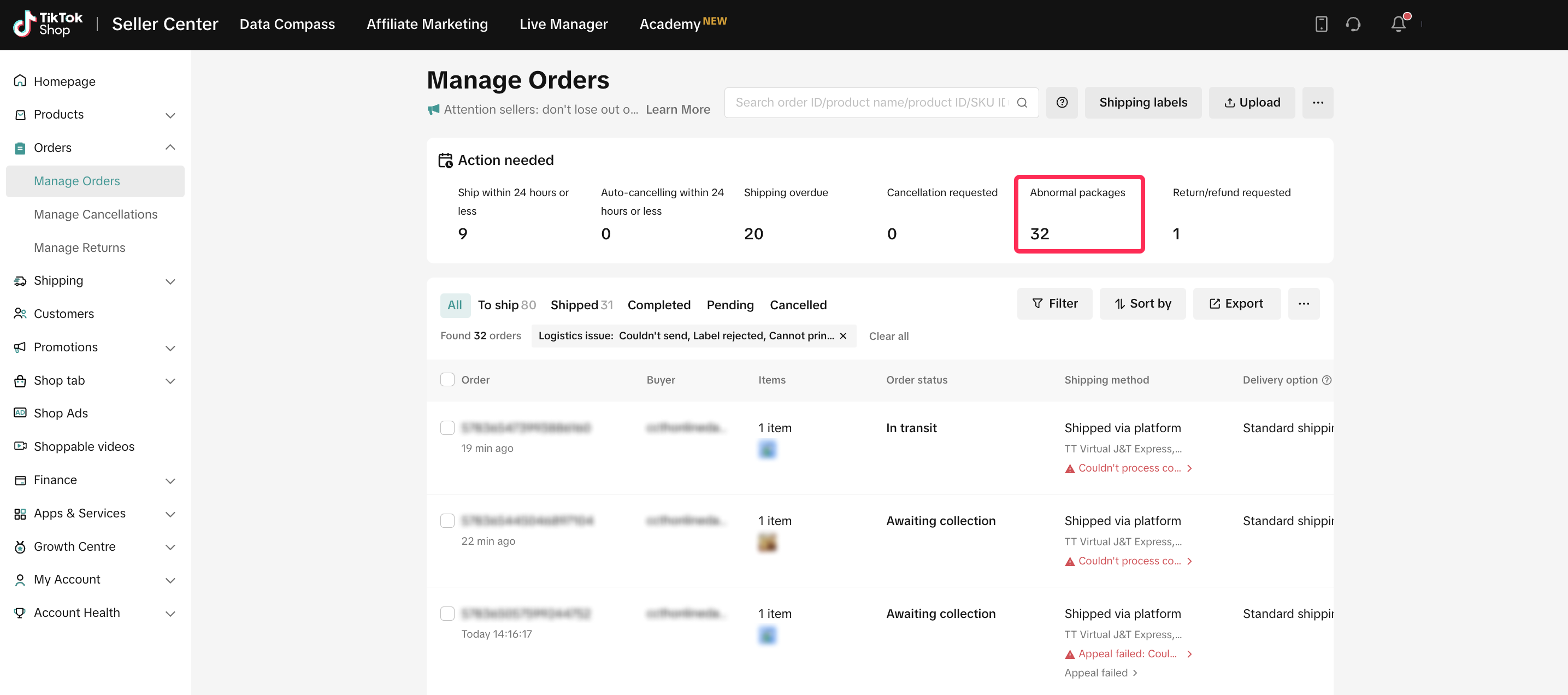Viewport: 1568px width, 695px height.
Task: Open the more options menu beside Export
Action: pos(1303,304)
